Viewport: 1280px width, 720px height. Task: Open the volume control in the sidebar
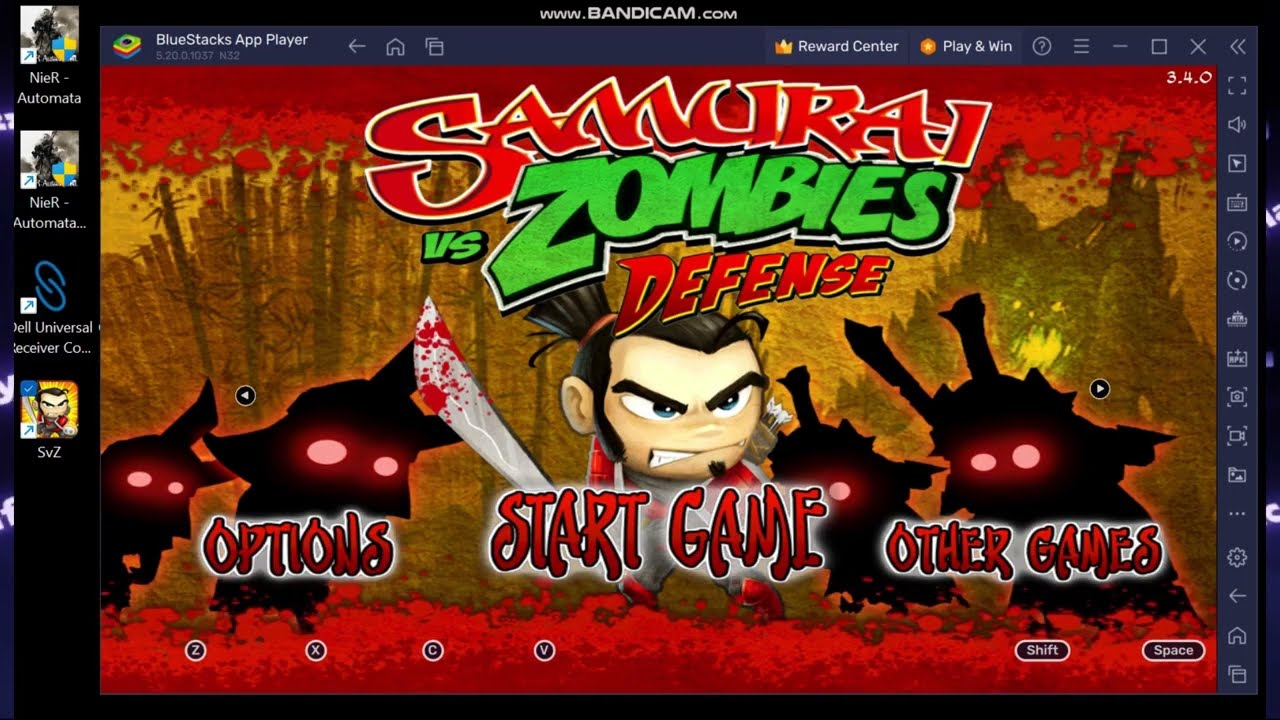point(1237,123)
